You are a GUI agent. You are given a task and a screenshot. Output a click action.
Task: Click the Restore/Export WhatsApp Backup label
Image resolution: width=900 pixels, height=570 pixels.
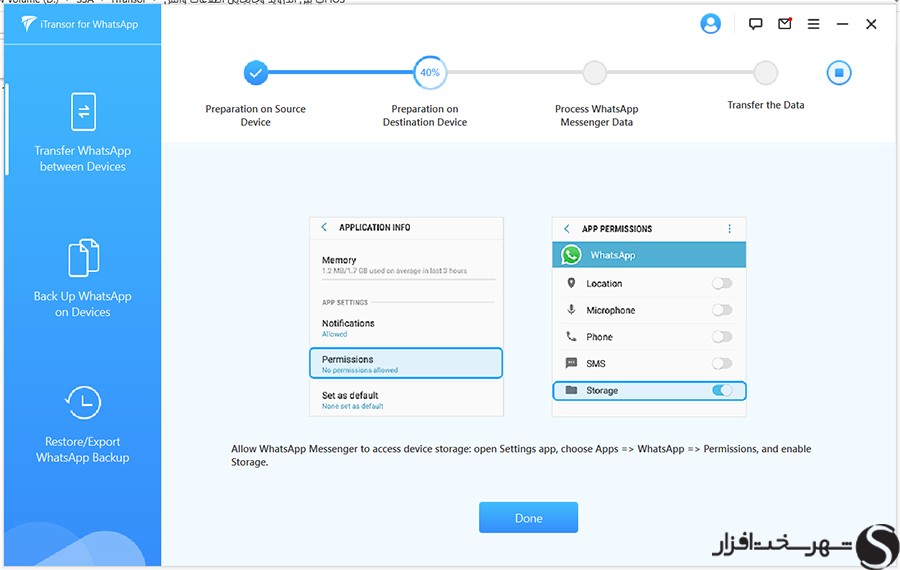pyautogui.click(x=83, y=449)
